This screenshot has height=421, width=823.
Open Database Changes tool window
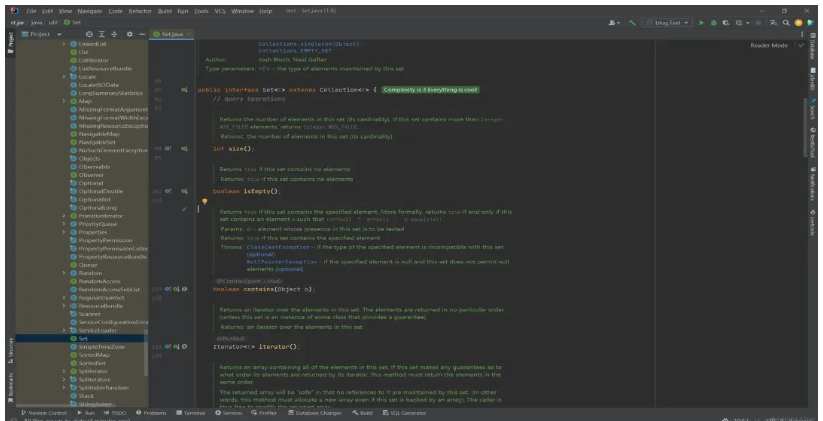coord(315,413)
